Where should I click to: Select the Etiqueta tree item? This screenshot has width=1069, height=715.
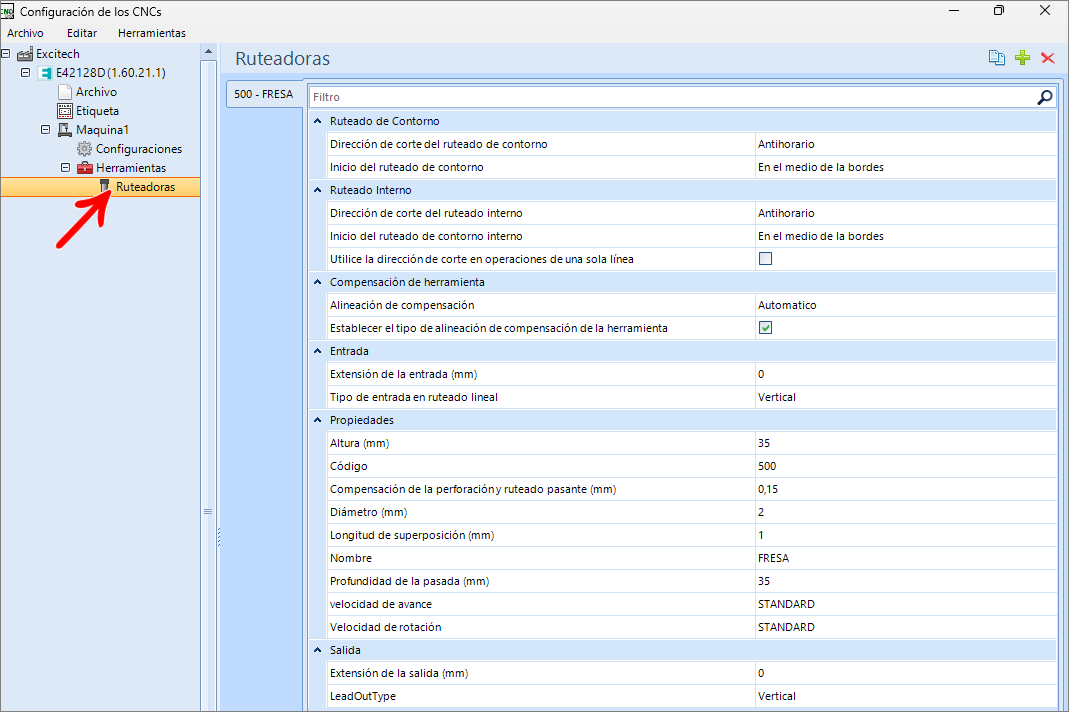[97, 111]
